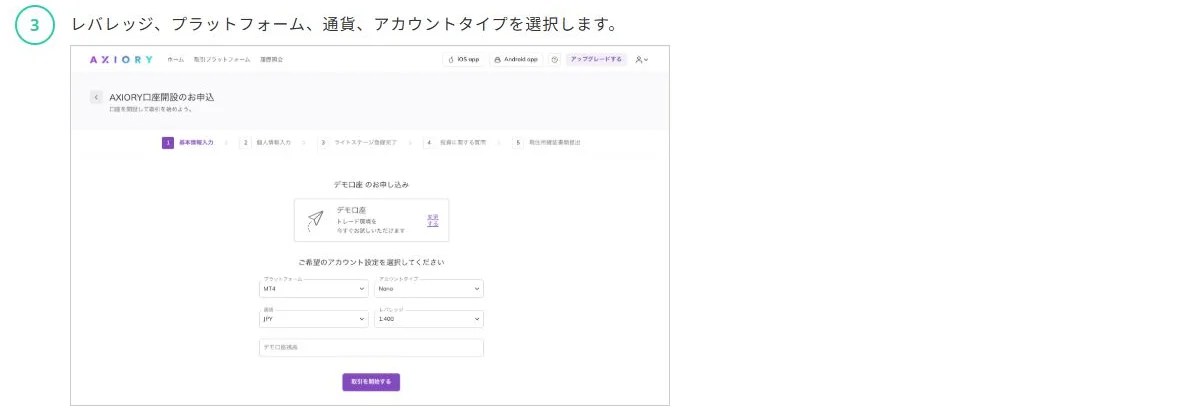Click the アップグレードする button
1200x415 pixels.
(596, 60)
